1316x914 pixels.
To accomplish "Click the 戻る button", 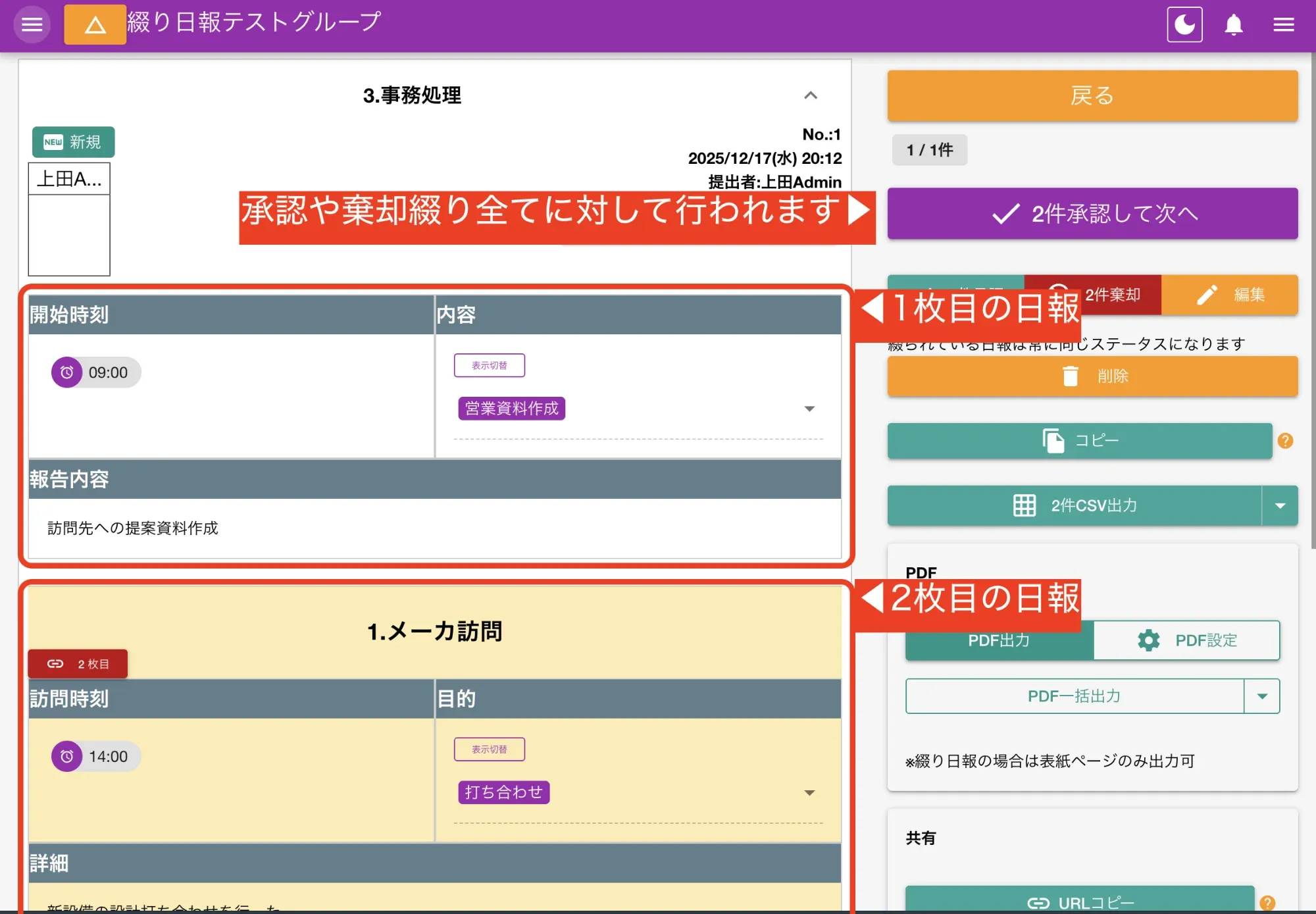I will [1091, 95].
